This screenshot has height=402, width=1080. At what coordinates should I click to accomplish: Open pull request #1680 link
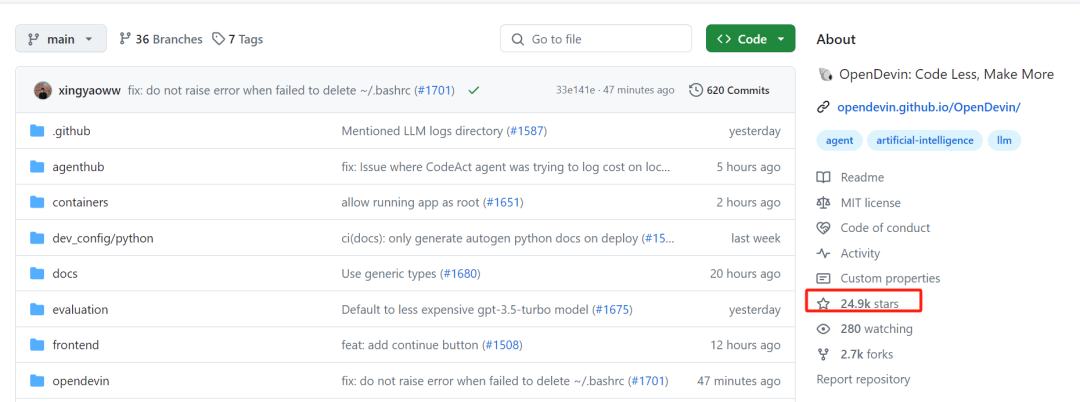pyautogui.click(x=459, y=274)
